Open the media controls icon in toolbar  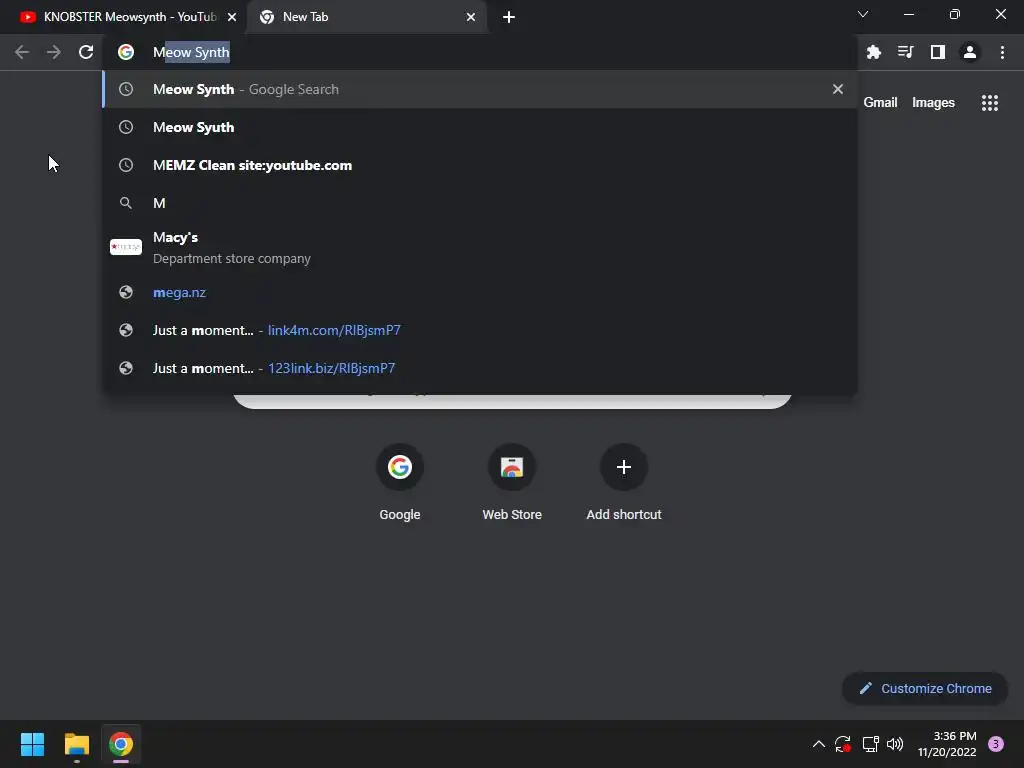tap(906, 52)
